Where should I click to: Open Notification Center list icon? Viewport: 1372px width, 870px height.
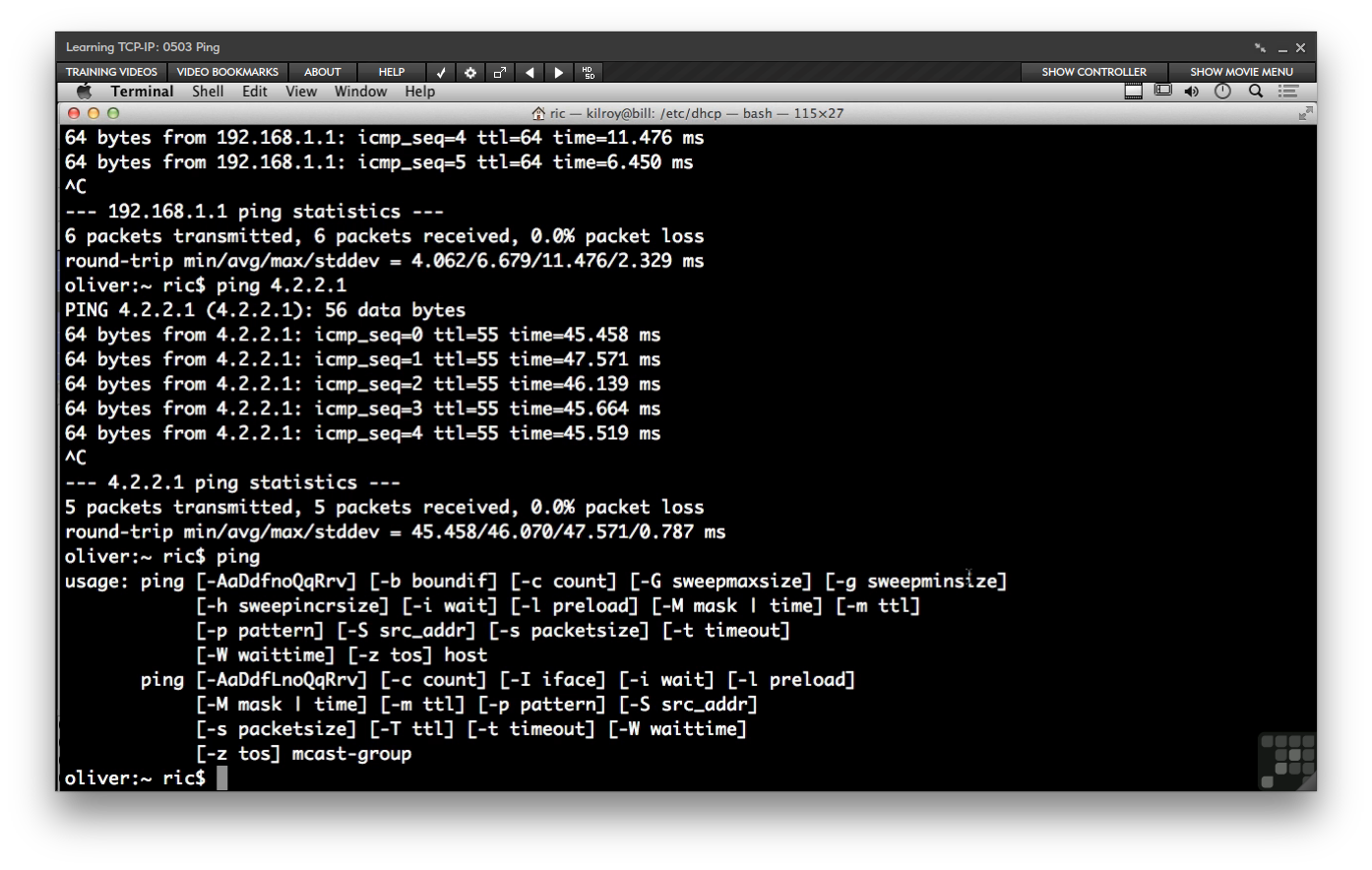click(1288, 92)
